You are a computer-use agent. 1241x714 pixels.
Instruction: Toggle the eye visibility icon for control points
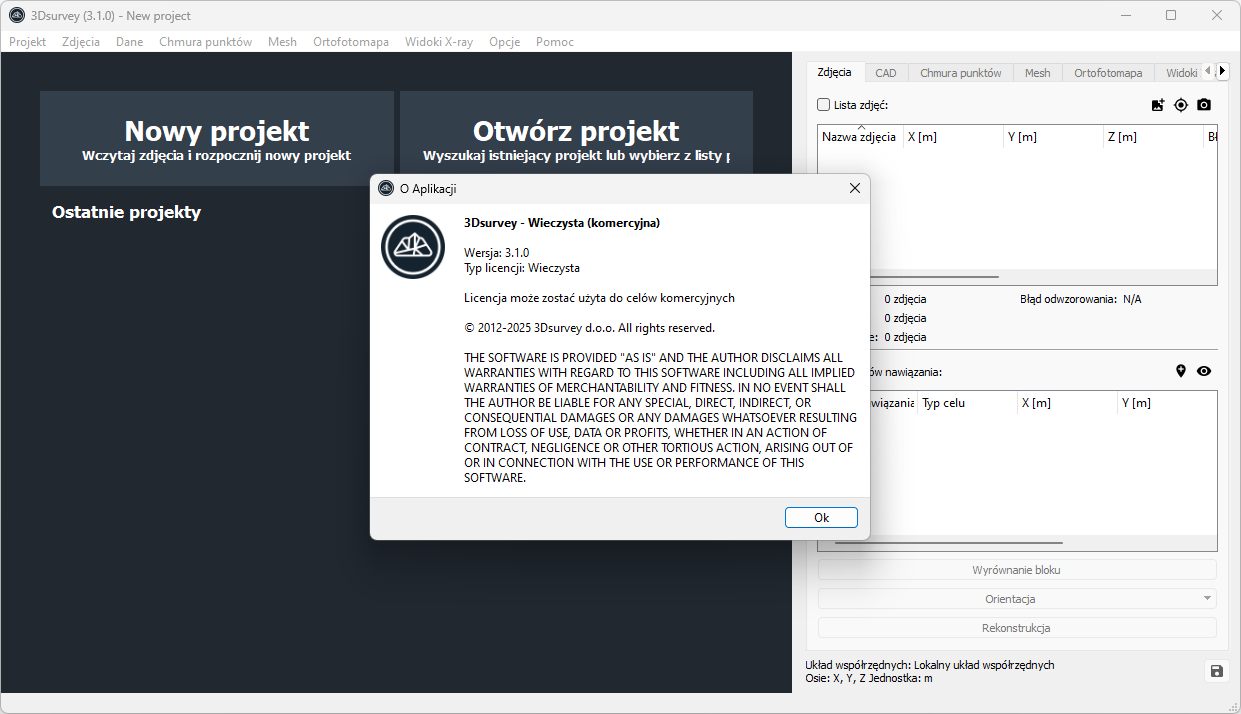pyautogui.click(x=1204, y=371)
